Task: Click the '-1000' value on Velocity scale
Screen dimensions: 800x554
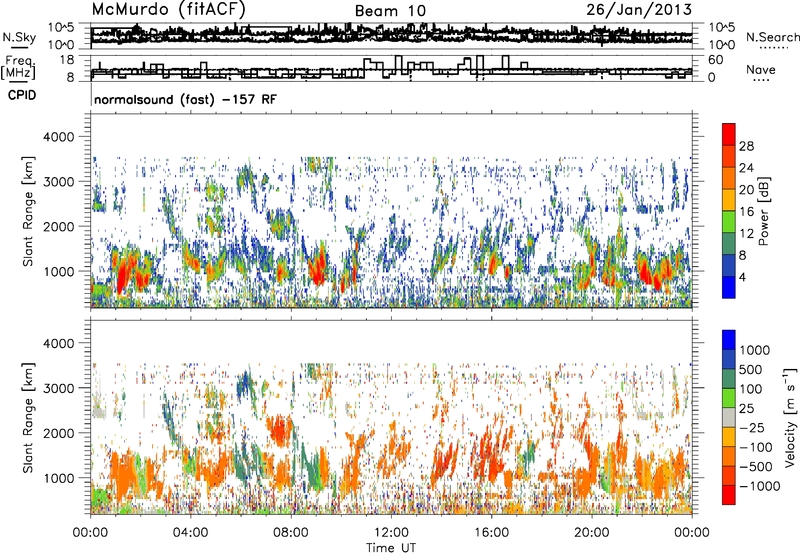Action: point(760,486)
